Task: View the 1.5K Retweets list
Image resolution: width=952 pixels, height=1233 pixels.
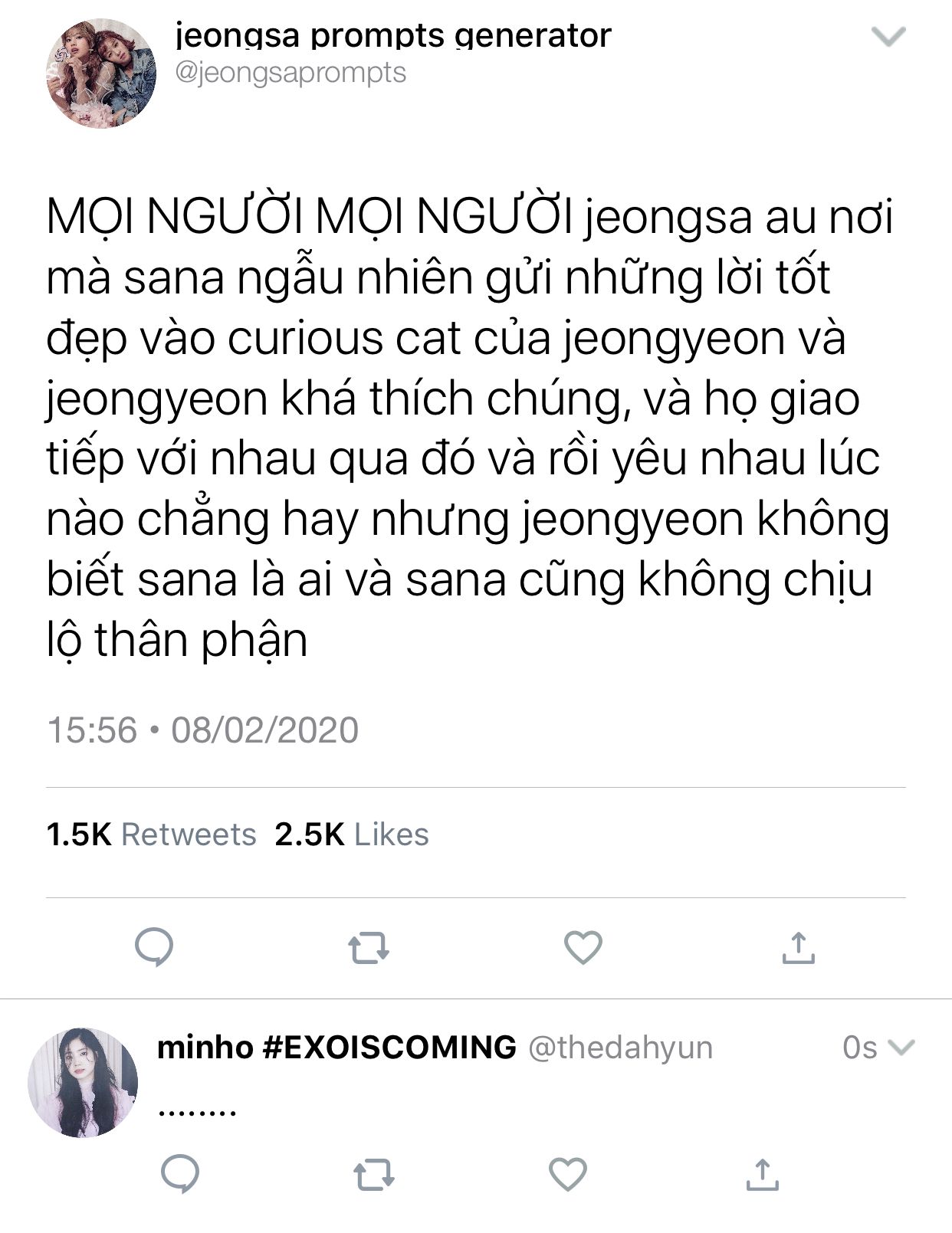Action: [x=151, y=835]
